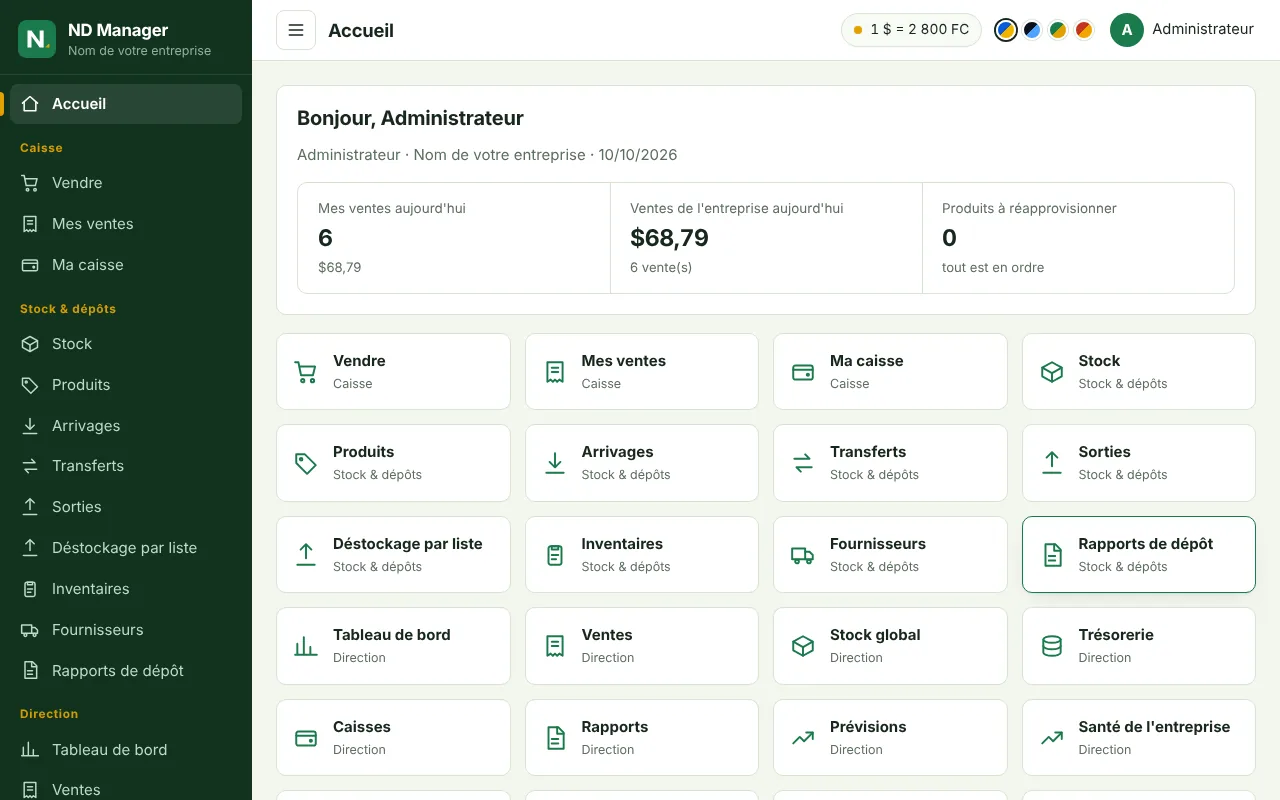This screenshot has height=800, width=1280.
Task: Click the Ventes de l'entreprise aujourd'hui stat panel
Action: pos(766,238)
